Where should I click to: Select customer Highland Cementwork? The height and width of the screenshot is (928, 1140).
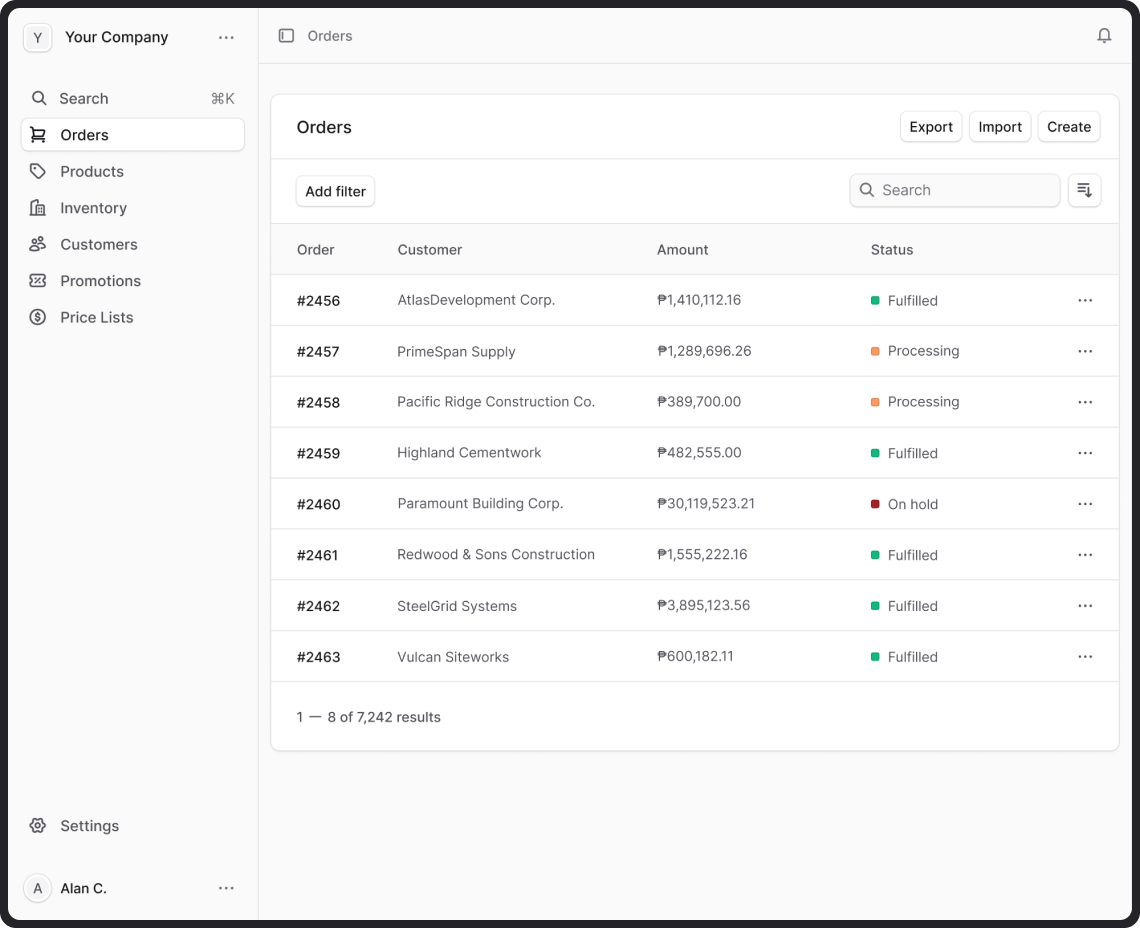pos(469,452)
